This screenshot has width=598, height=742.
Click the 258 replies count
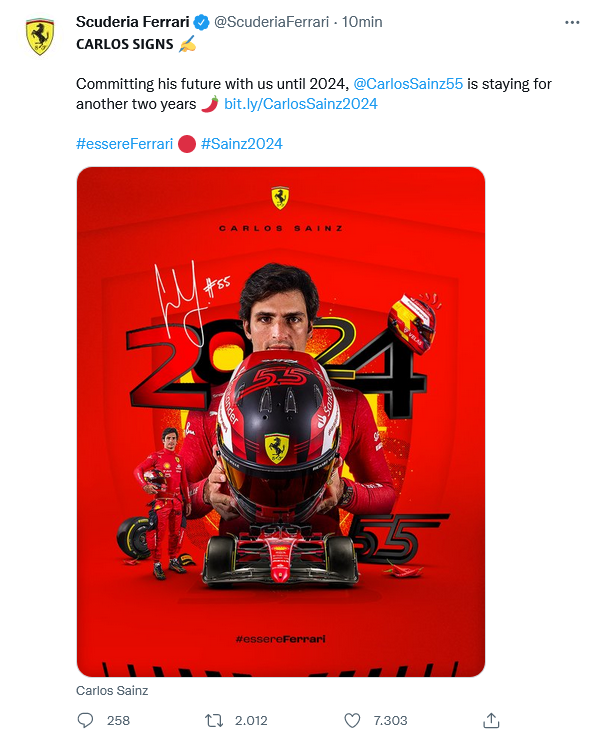coord(118,720)
